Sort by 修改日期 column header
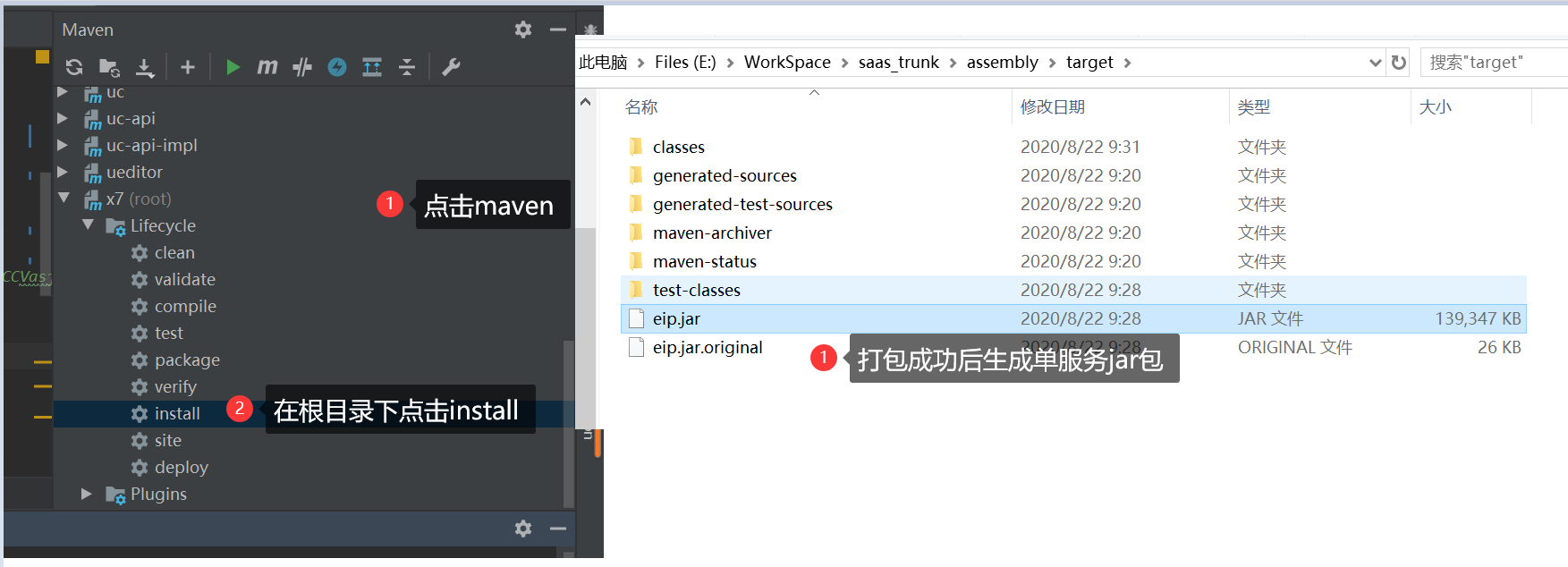 coord(1053,106)
